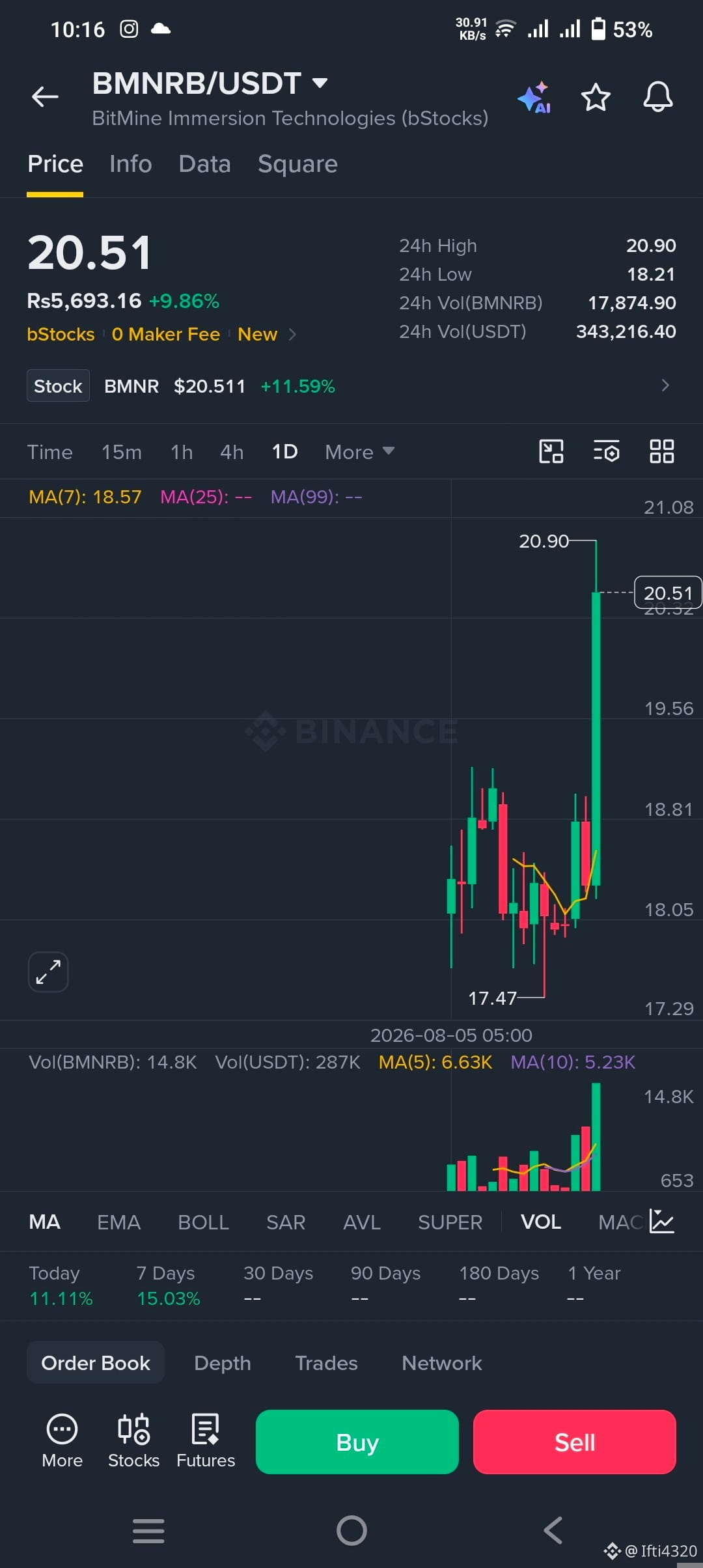The height and width of the screenshot is (1568, 703).
Task: Open Stocks section icon
Action: click(133, 1442)
